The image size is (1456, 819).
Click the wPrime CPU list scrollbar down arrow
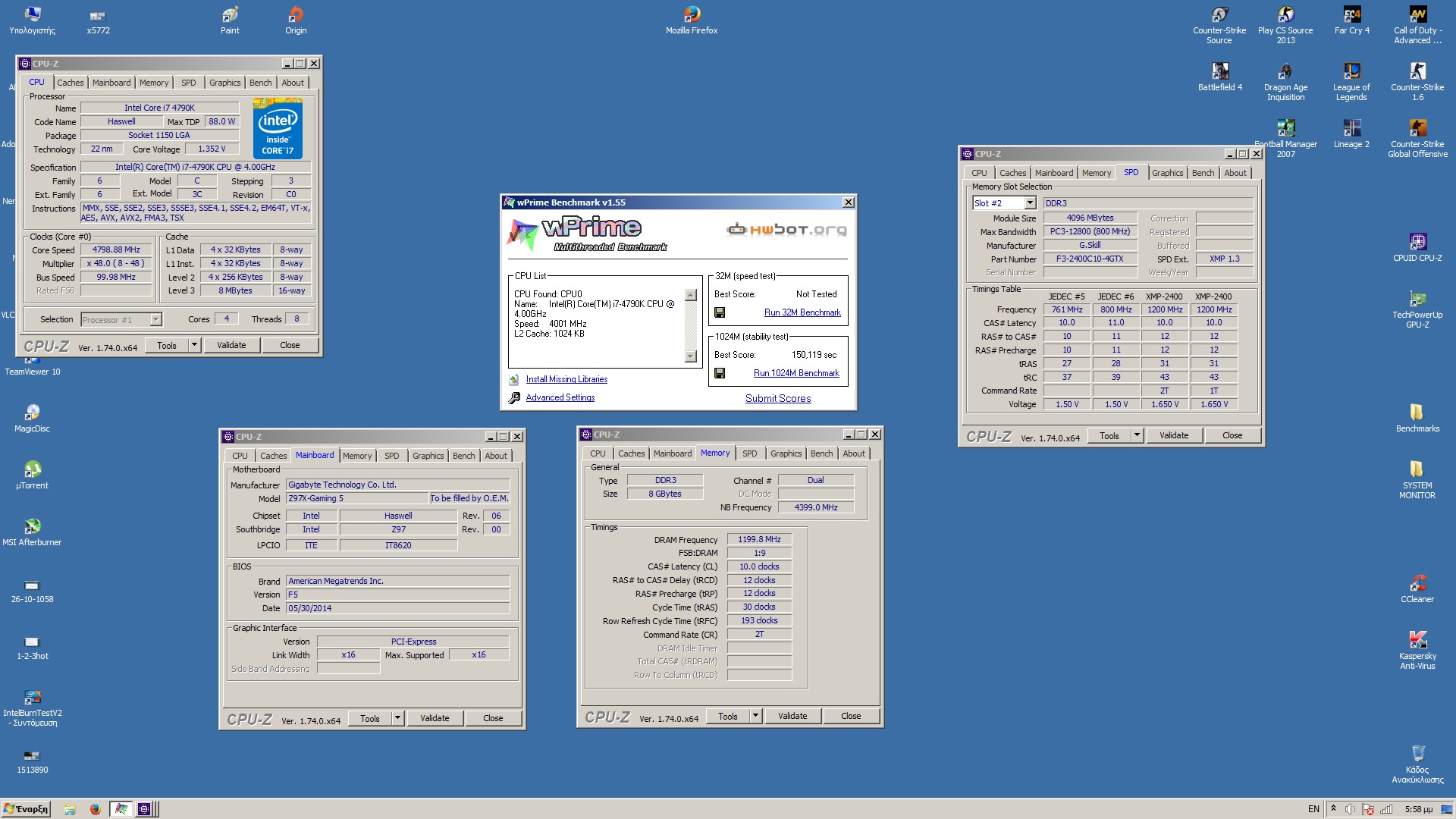point(690,356)
